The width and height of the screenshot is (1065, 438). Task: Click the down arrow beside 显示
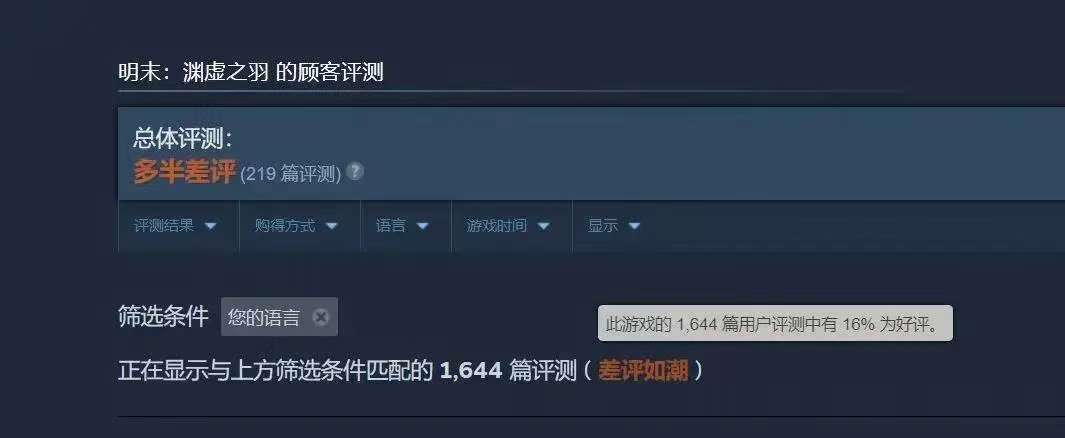[634, 226]
